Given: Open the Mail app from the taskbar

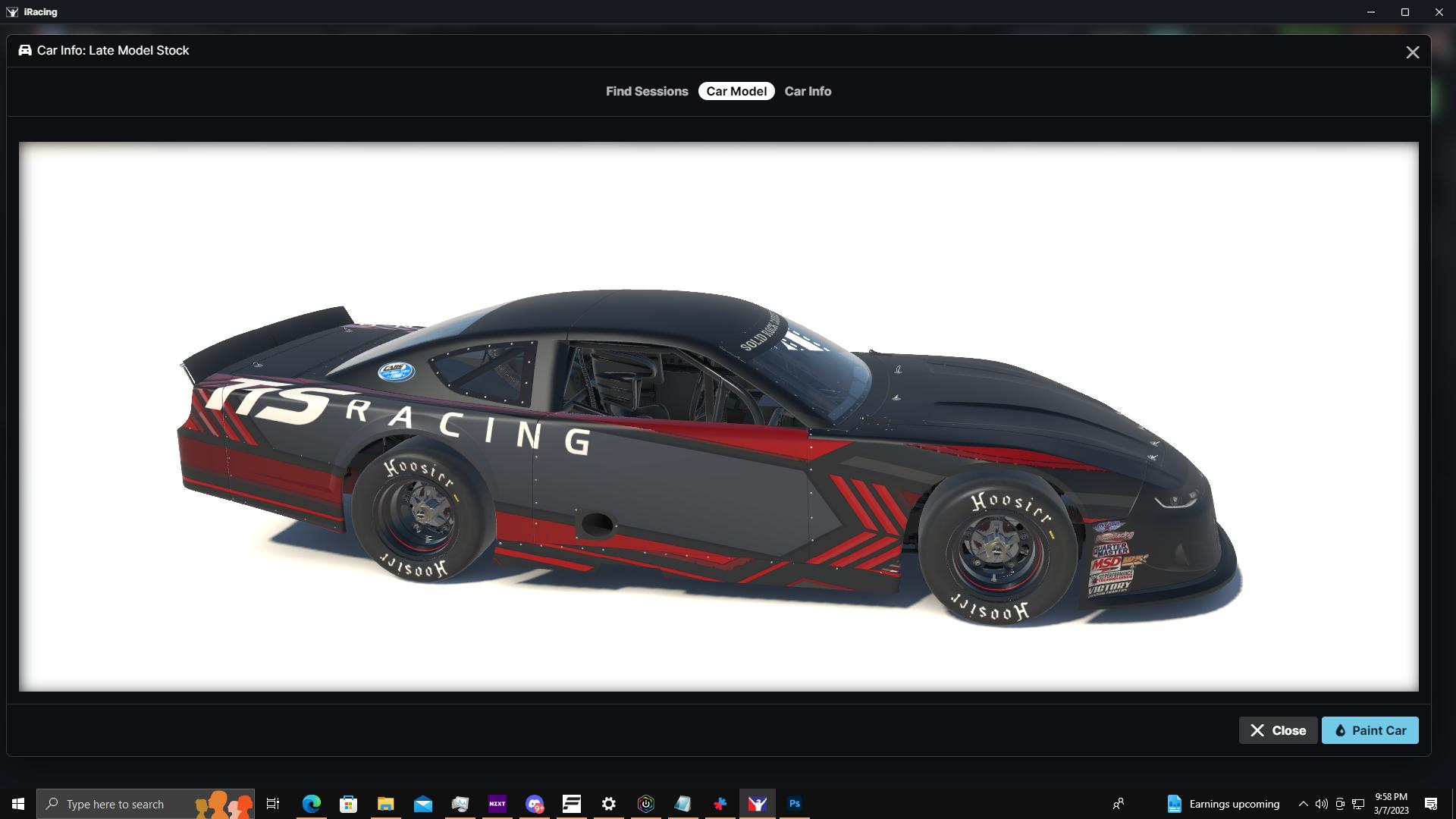Looking at the screenshot, I should pos(423,804).
